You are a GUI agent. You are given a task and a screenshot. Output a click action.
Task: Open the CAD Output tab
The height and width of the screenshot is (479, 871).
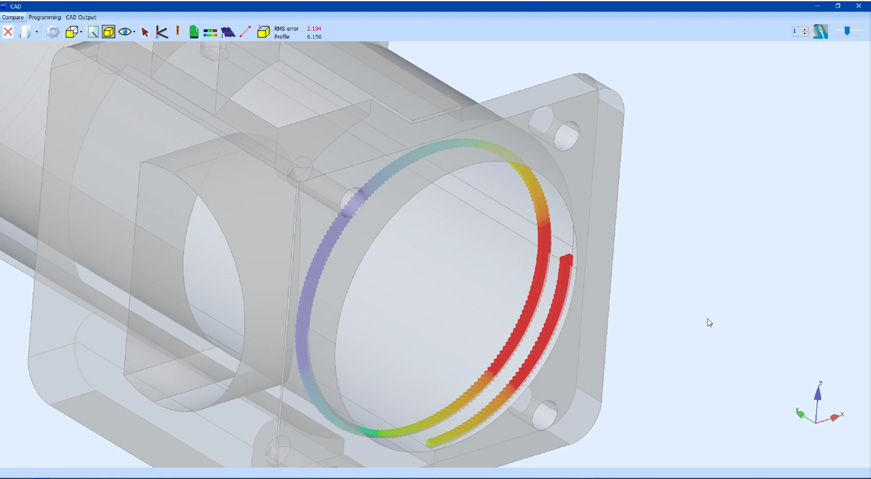coord(81,17)
